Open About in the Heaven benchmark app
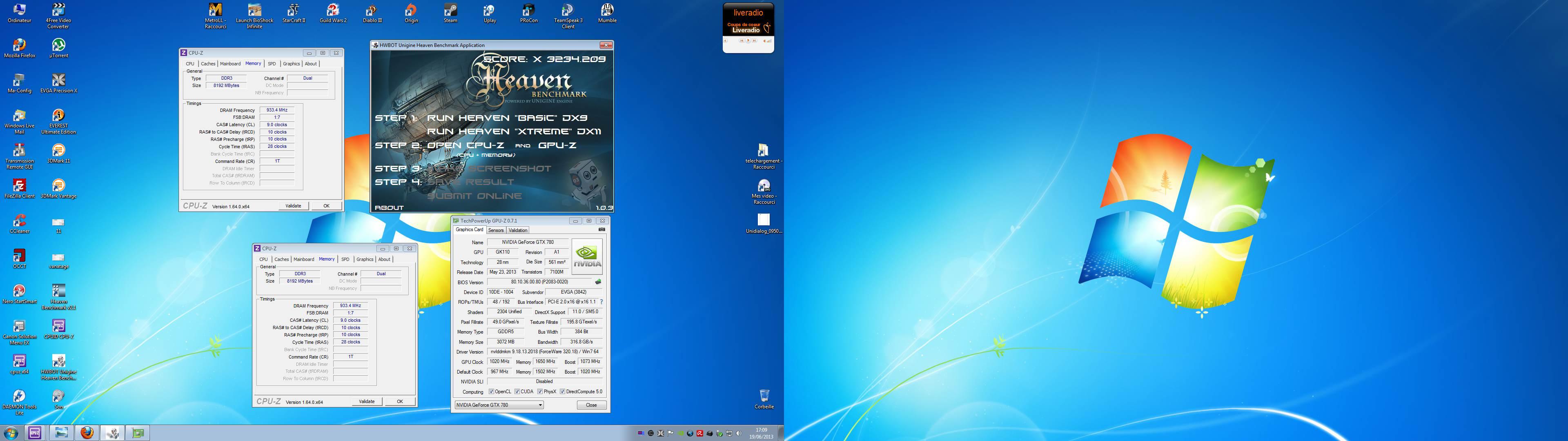The height and width of the screenshot is (441, 1568). [389, 208]
